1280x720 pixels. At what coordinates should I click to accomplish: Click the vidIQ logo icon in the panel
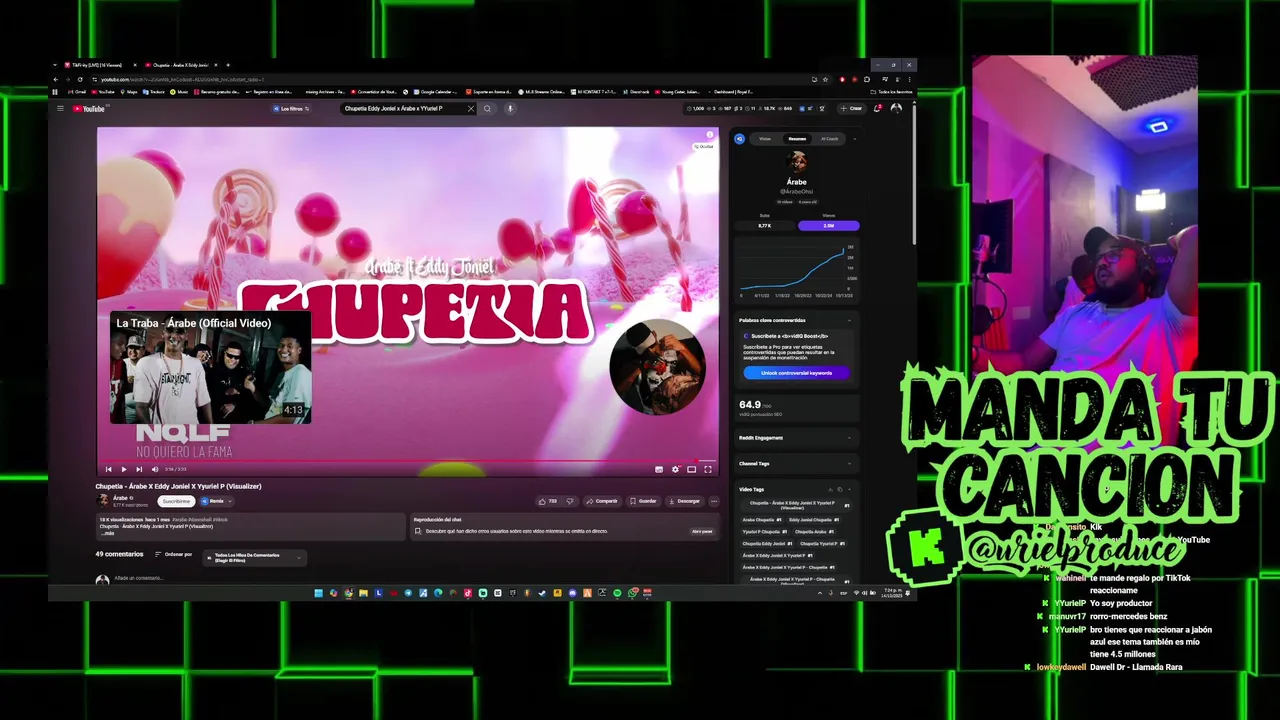[x=740, y=139]
